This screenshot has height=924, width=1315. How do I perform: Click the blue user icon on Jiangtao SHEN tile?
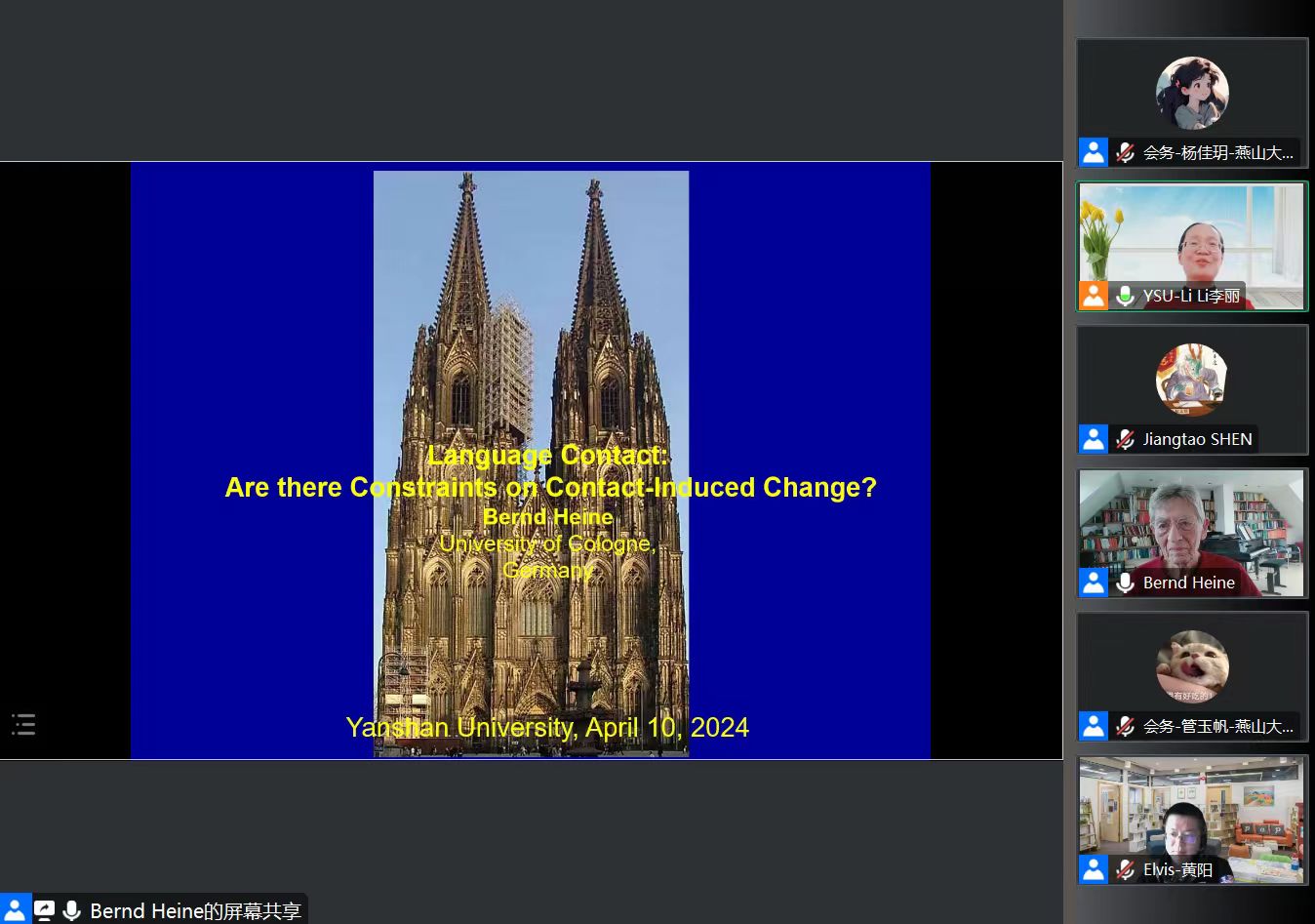(1094, 439)
